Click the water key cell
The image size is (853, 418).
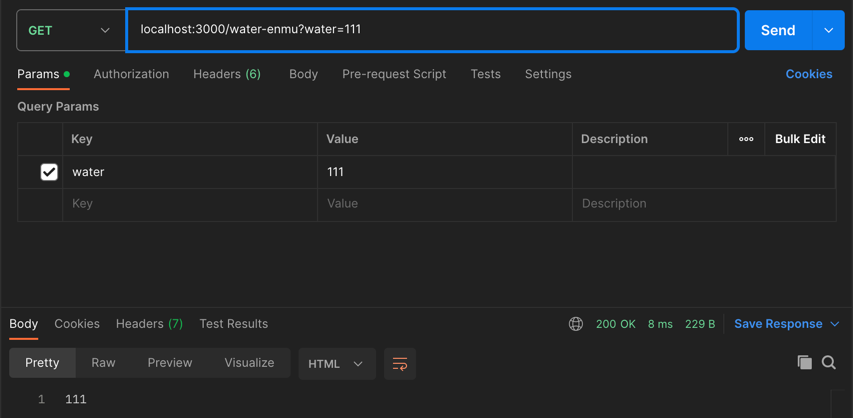(x=190, y=173)
